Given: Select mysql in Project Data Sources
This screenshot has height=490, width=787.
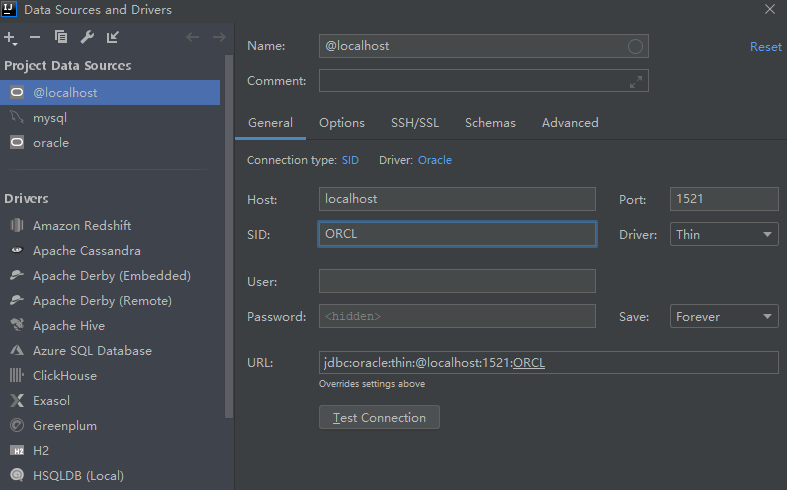Looking at the screenshot, I should [50, 118].
